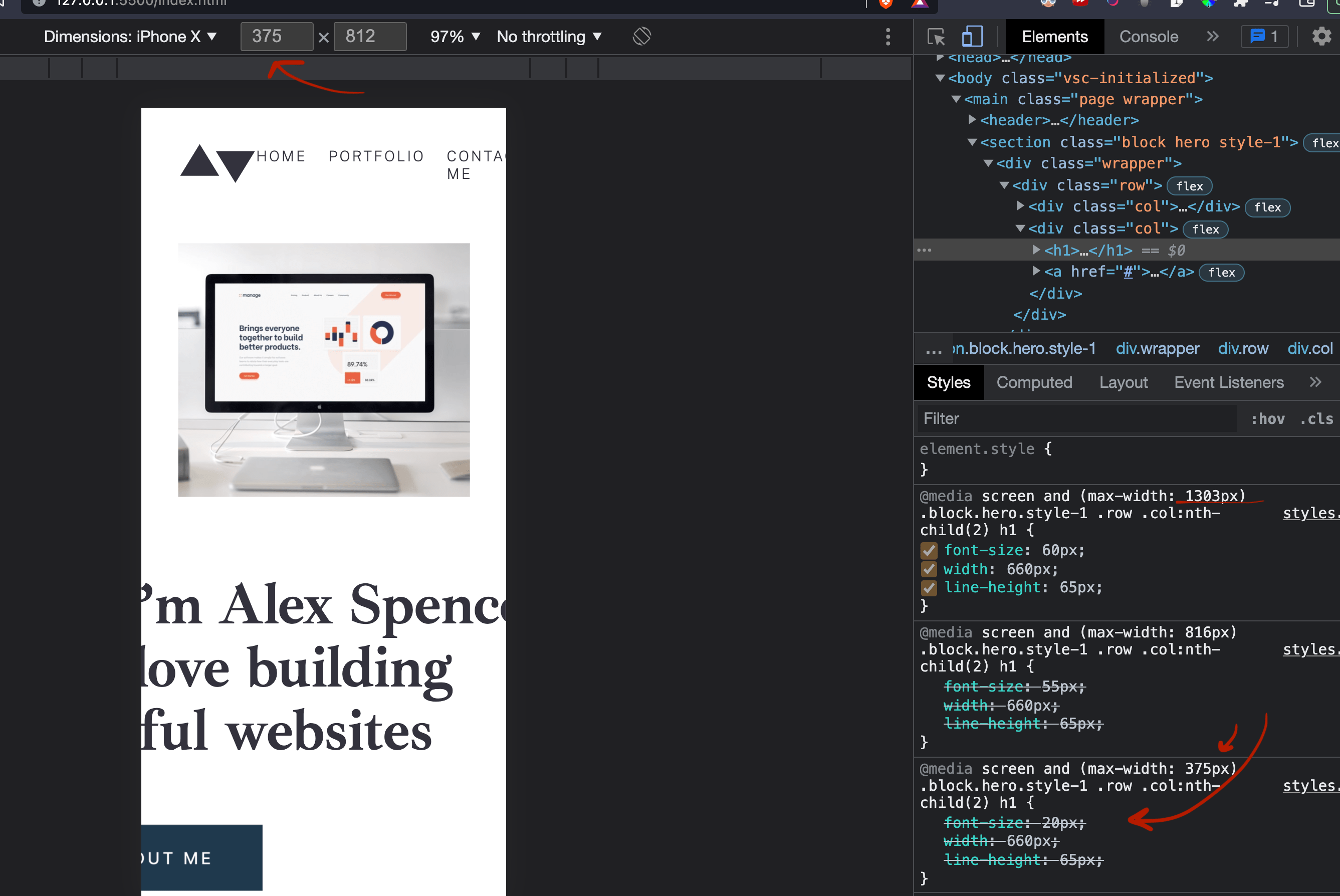Show more Styles pane tabs chevron
1340x896 pixels.
point(1315,382)
